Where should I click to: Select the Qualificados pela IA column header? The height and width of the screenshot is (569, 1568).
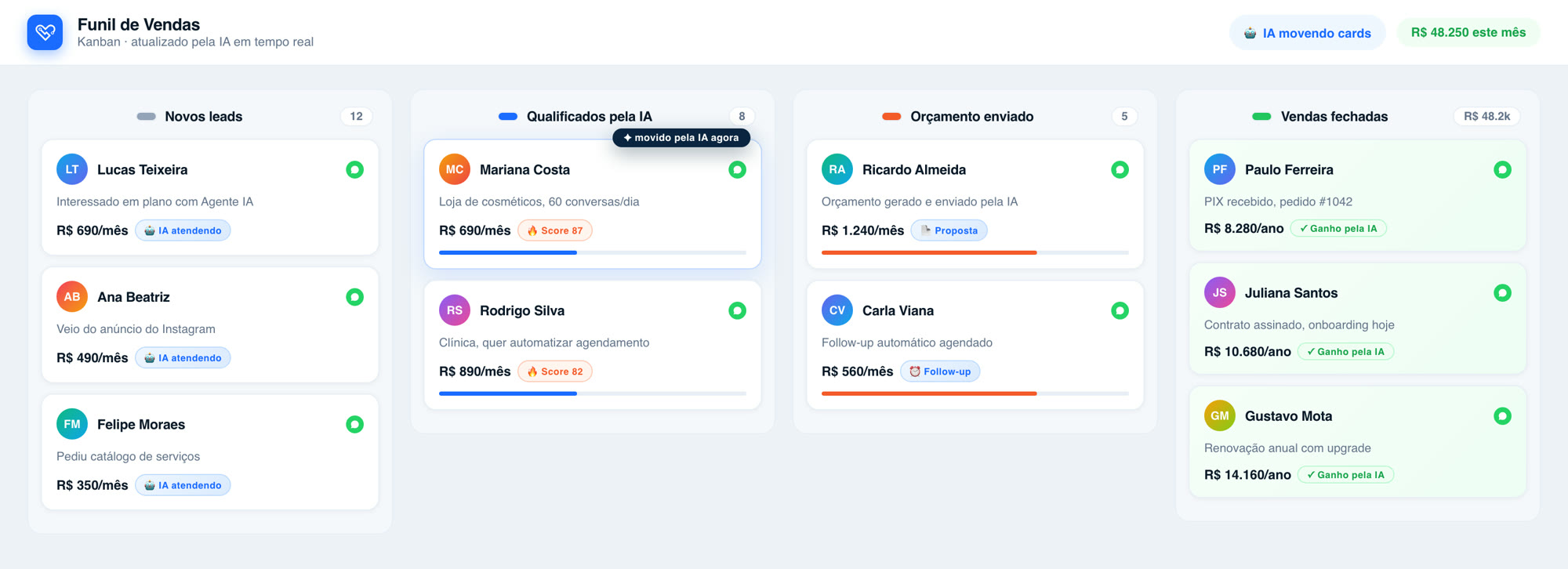click(589, 117)
